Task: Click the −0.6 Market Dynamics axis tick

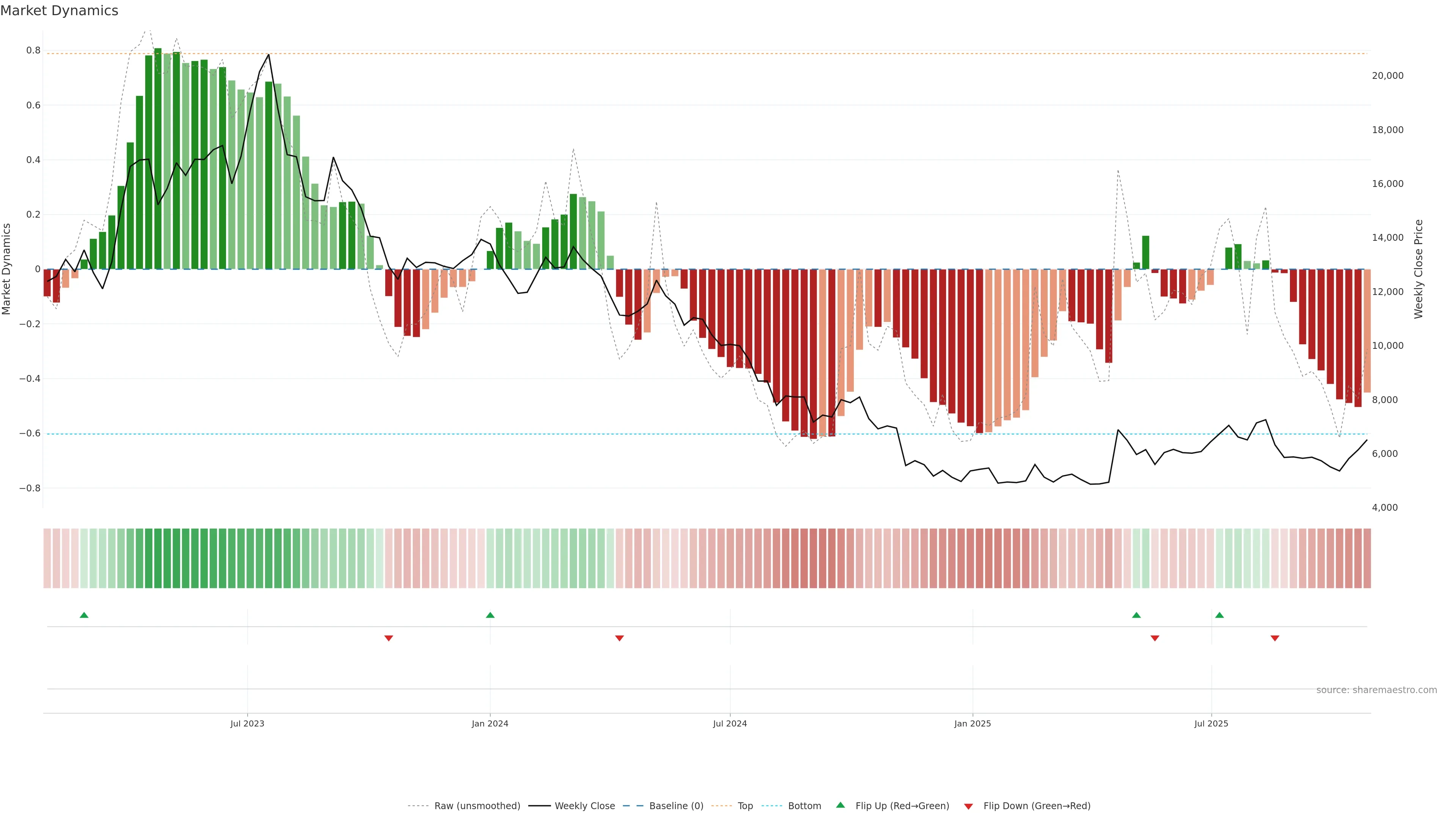Action: [x=30, y=433]
